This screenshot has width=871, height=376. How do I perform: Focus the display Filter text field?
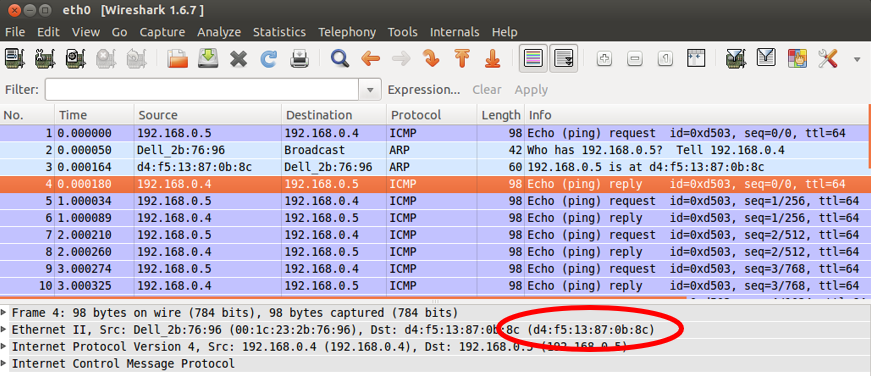202,89
